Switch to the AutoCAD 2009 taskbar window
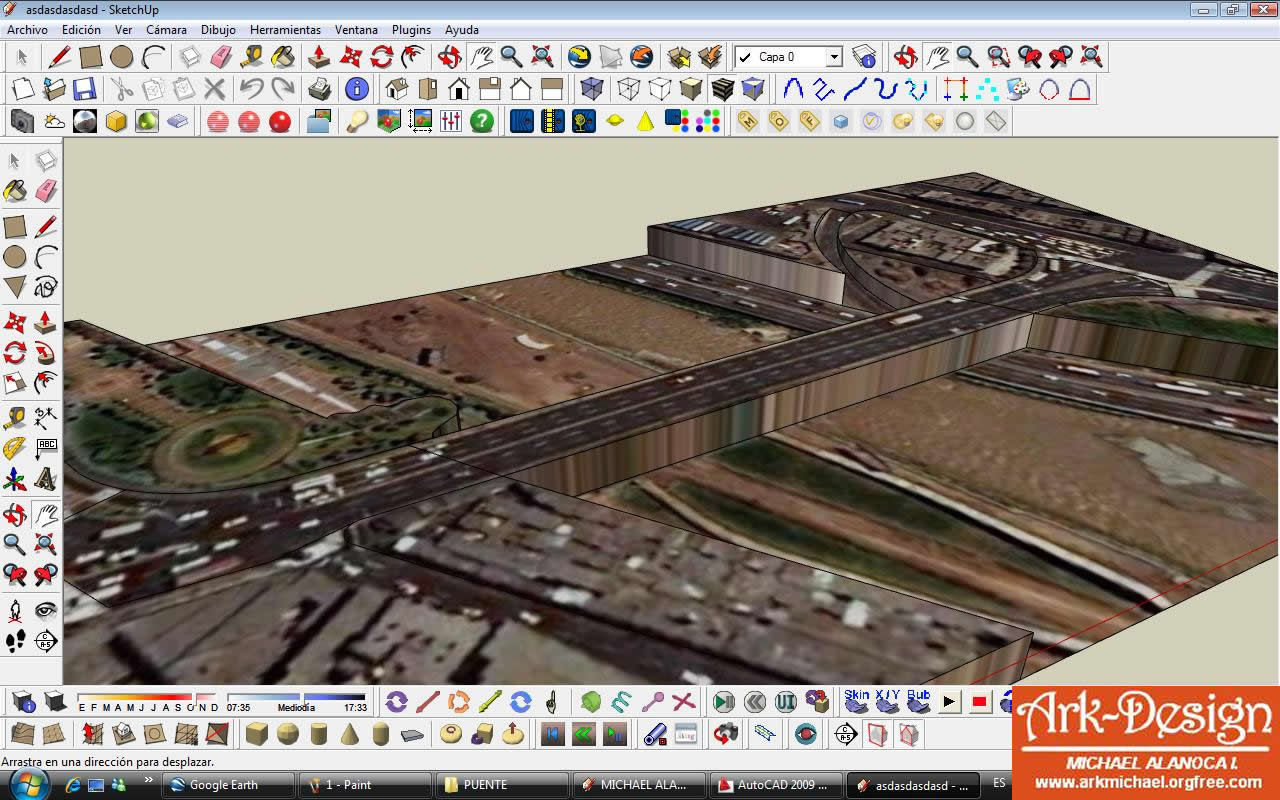Image resolution: width=1280 pixels, height=800 pixels. point(774,785)
